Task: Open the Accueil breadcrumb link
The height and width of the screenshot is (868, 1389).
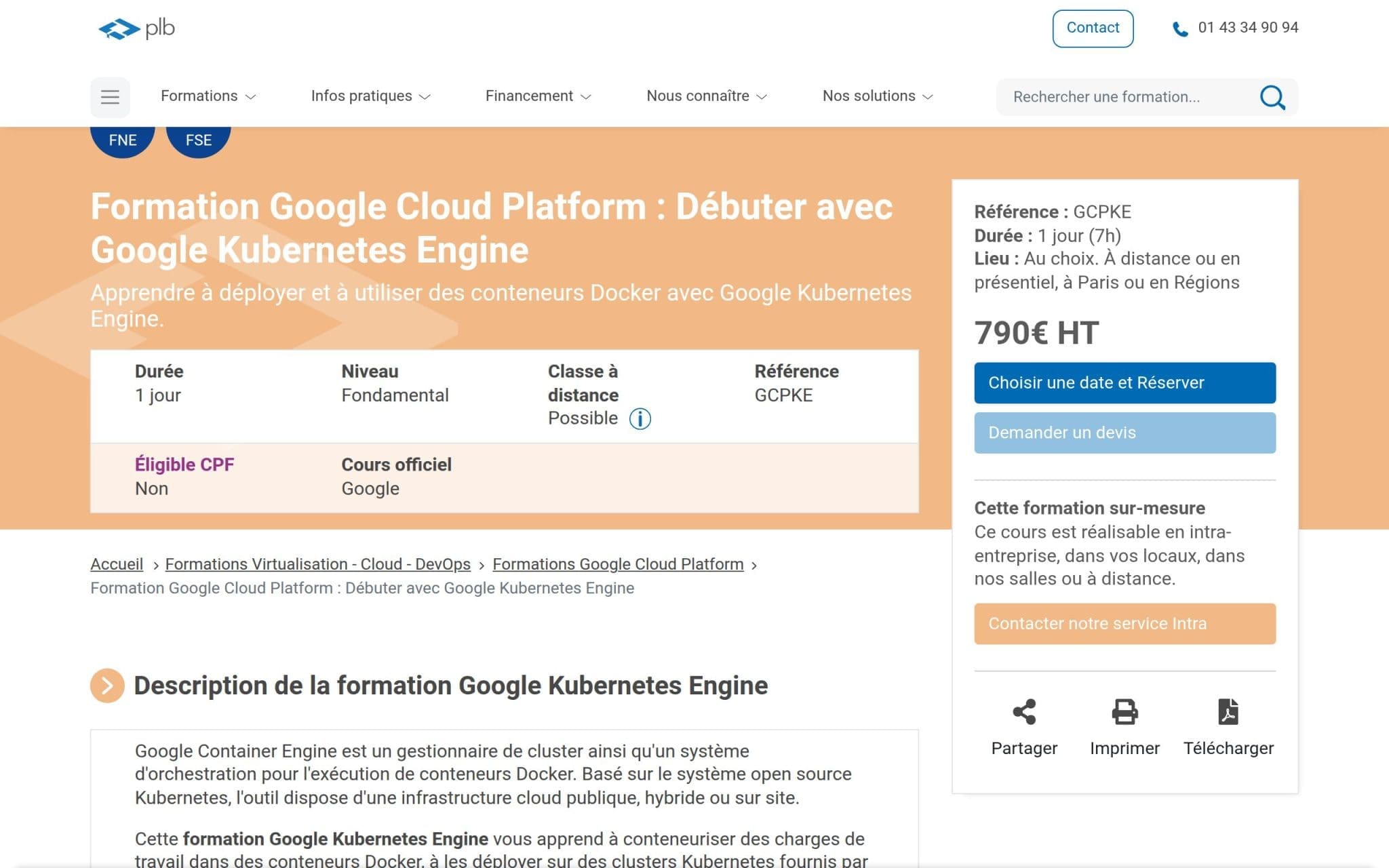Action: pyautogui.click(x=117, y=564)
